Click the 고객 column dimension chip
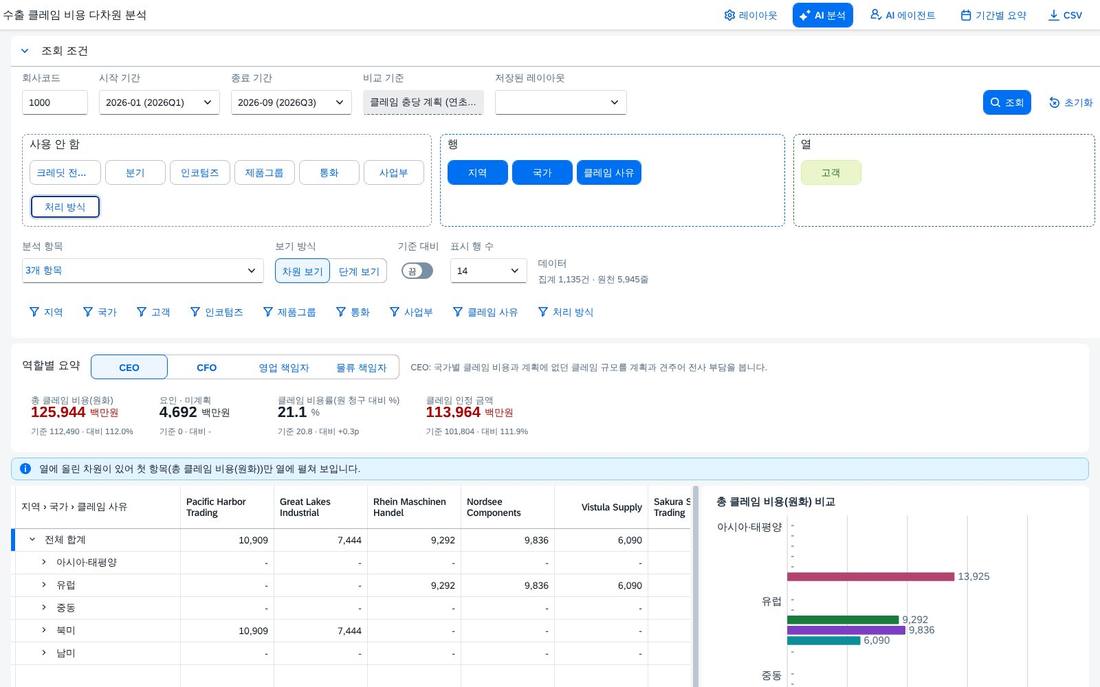Viewport: 1100px width, 687px height. [x=831, y=173]
